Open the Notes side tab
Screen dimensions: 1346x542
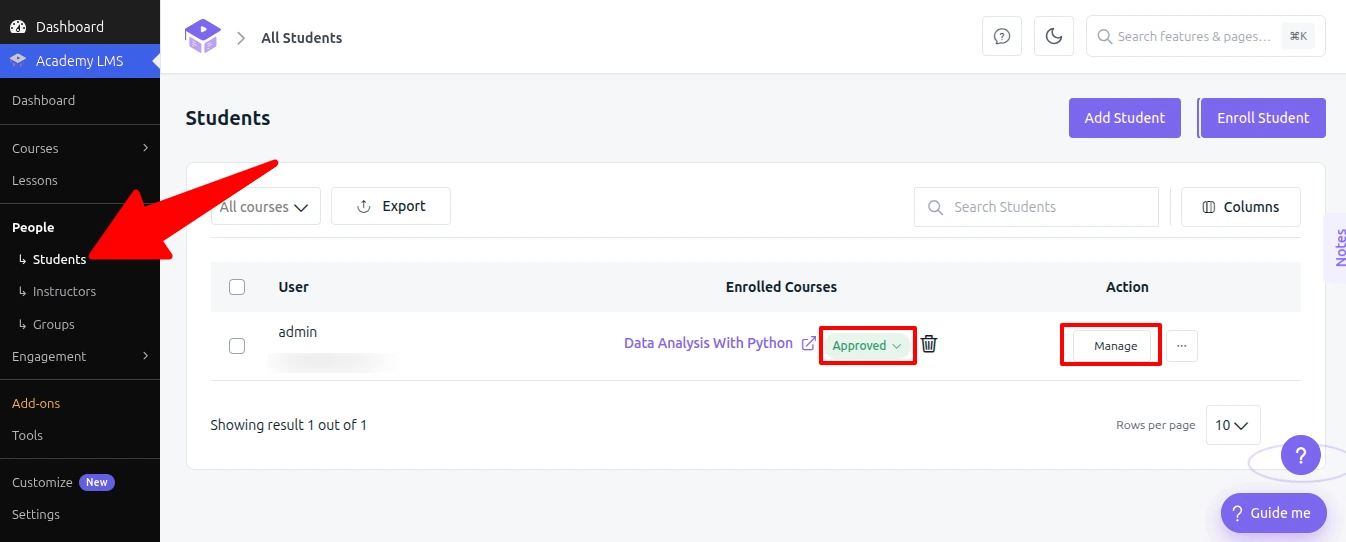[1337, 248]
